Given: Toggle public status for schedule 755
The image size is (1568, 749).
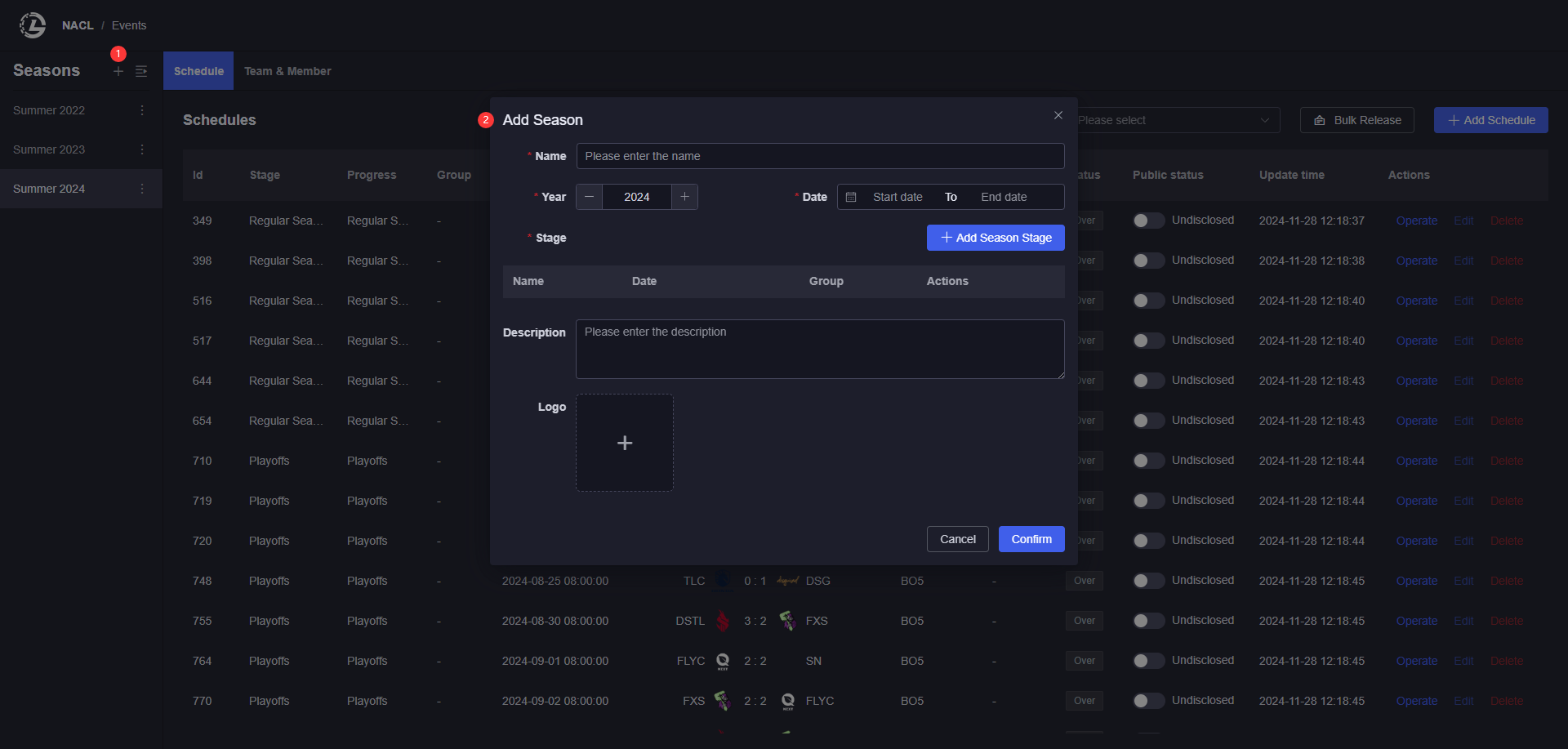Looking at the screenshot, I should [x=1147, y=621].
